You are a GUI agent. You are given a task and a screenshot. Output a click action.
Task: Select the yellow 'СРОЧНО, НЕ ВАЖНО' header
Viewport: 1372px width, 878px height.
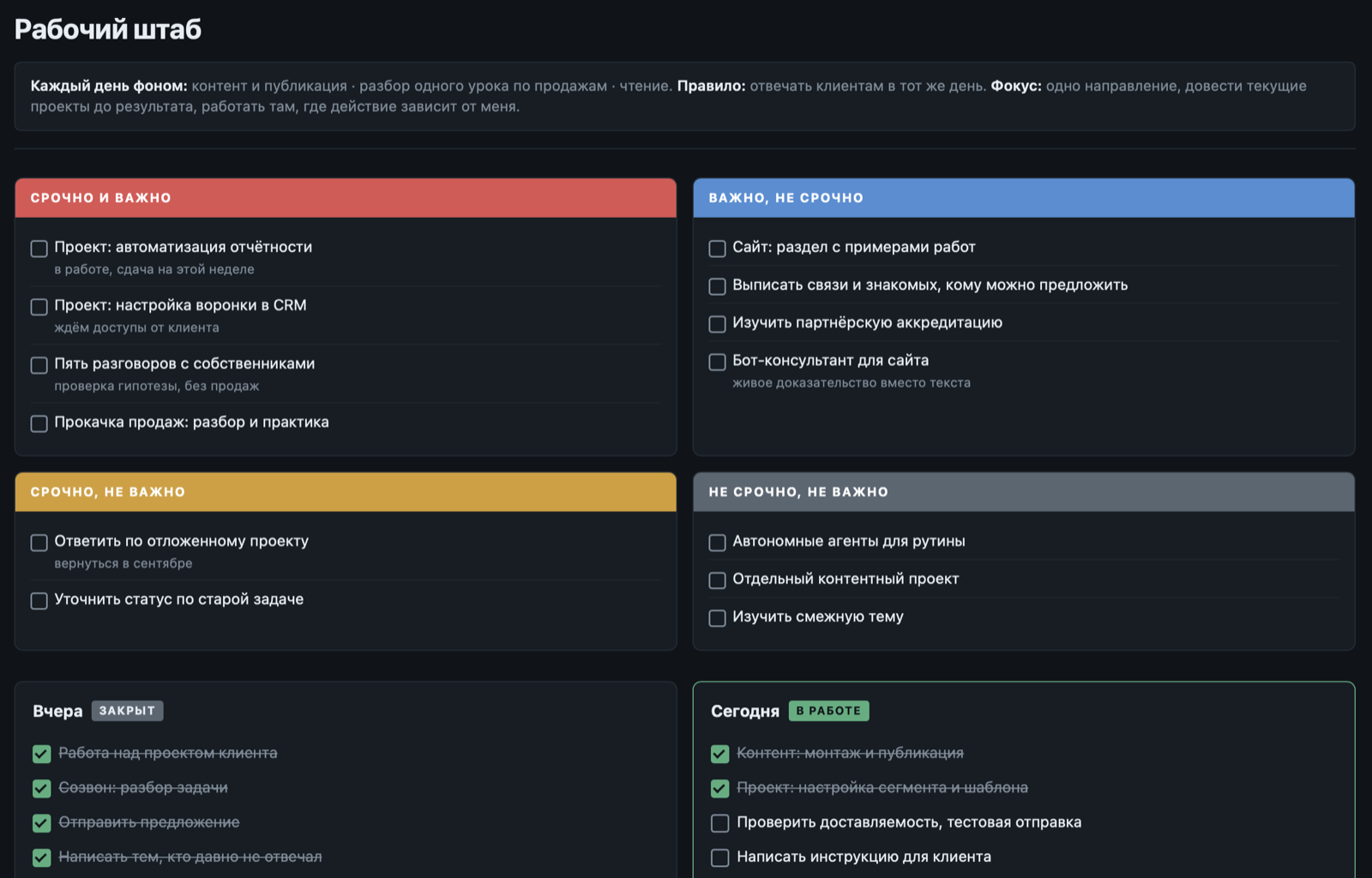(346, 492)
